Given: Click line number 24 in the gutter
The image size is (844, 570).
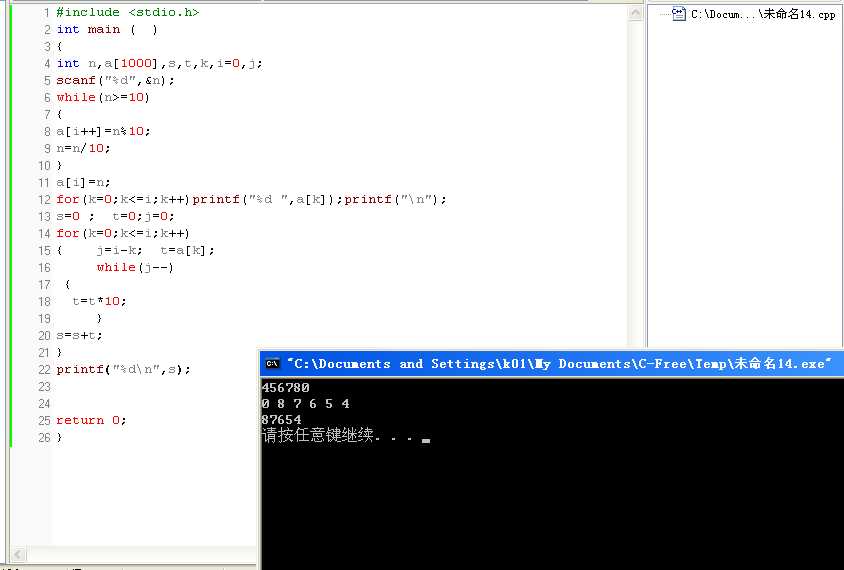Looking at the screenshot, I should tap(44, 403).
